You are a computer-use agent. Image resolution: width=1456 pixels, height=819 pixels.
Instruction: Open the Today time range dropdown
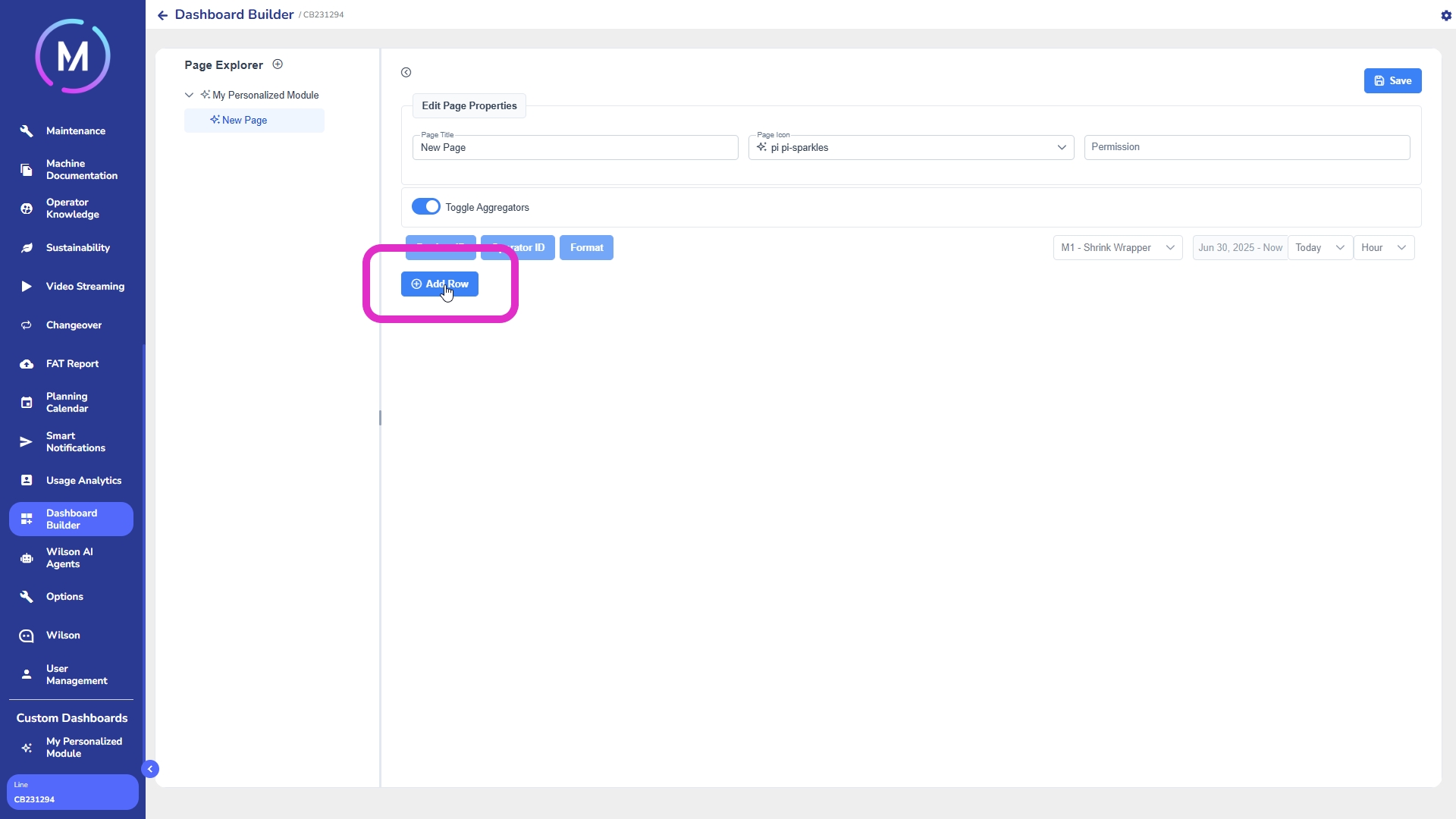click(1319, 248)
